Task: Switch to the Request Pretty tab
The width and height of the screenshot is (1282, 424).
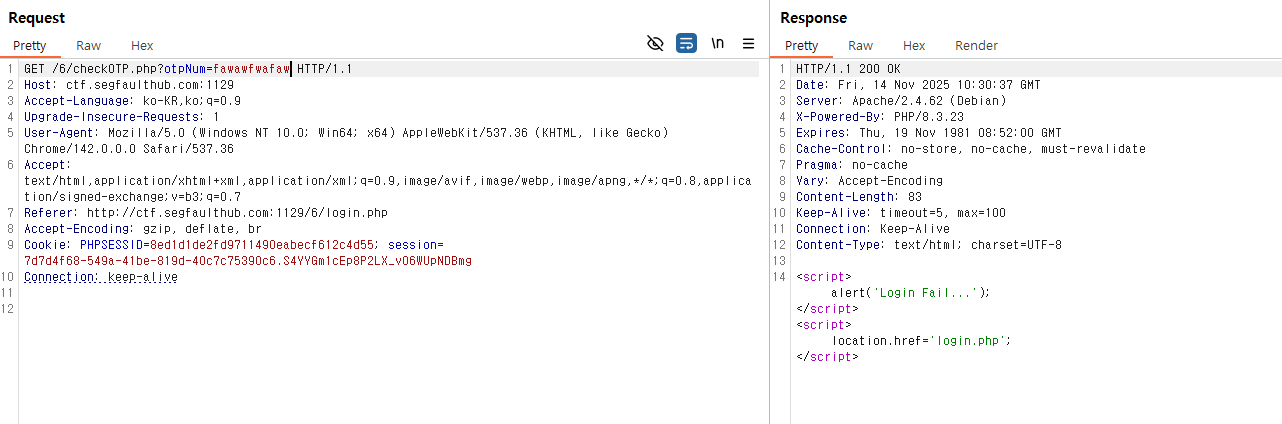Action: (30, 45)
